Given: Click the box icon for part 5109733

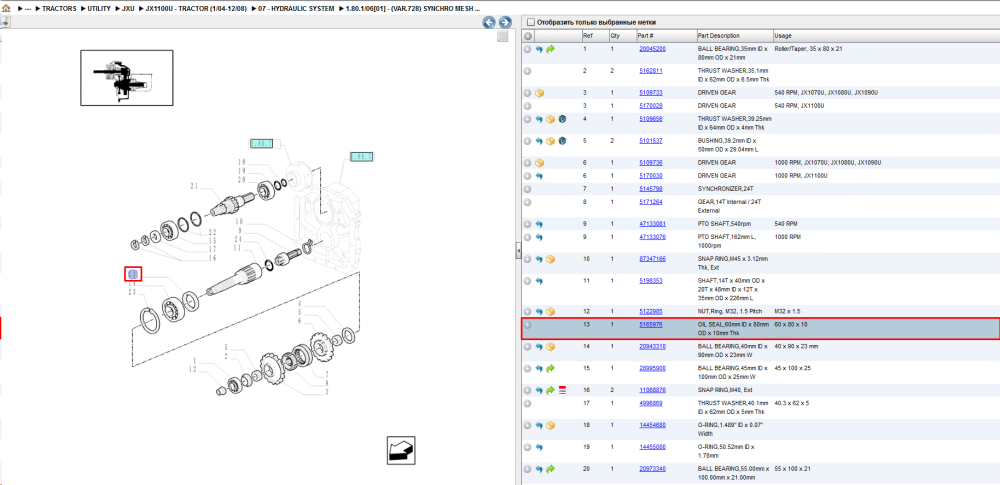Looking at the screenshot, I should coord(540,93).
